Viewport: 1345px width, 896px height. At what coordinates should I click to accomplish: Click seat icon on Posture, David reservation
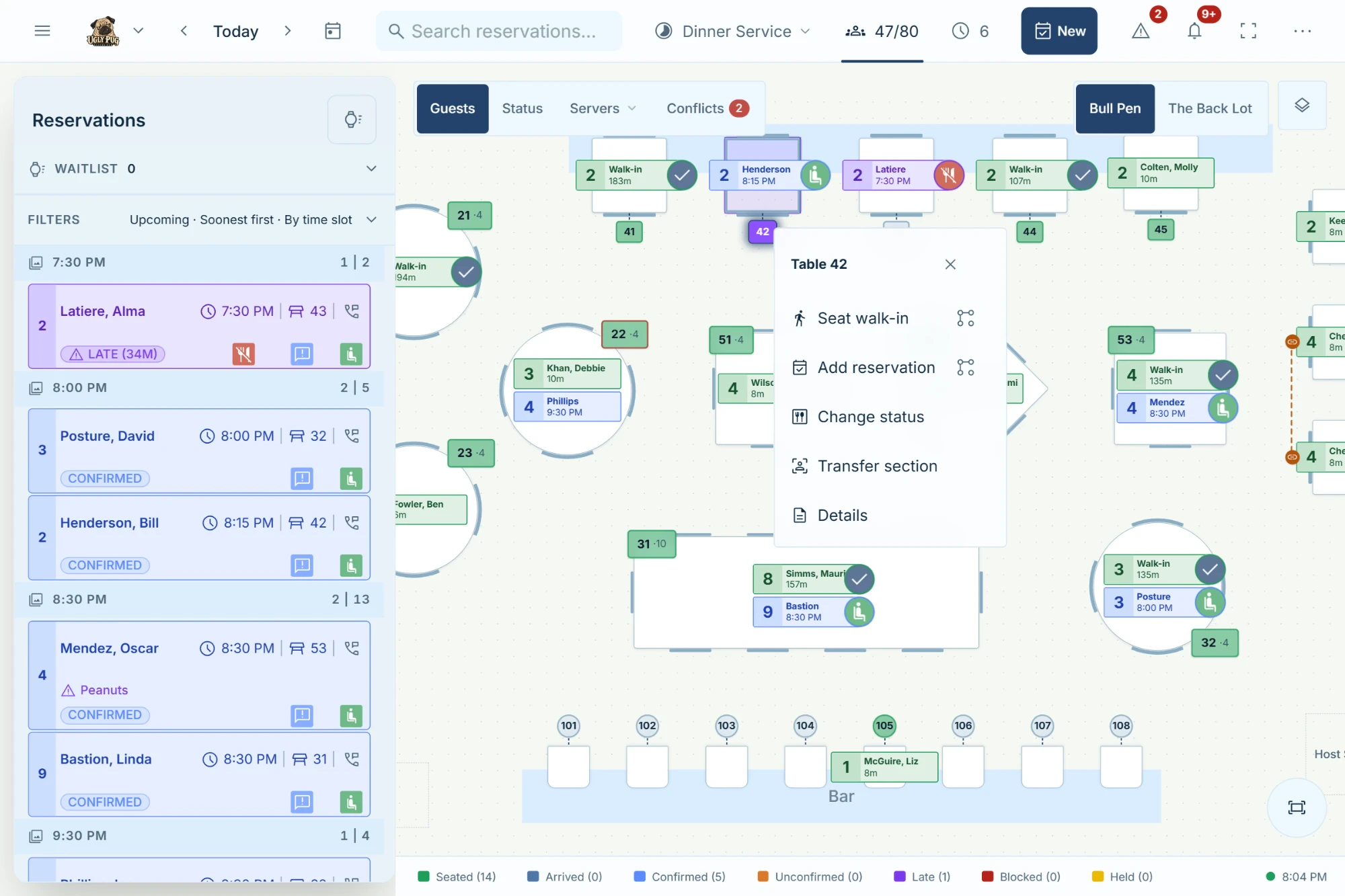[x=351, y=479]
